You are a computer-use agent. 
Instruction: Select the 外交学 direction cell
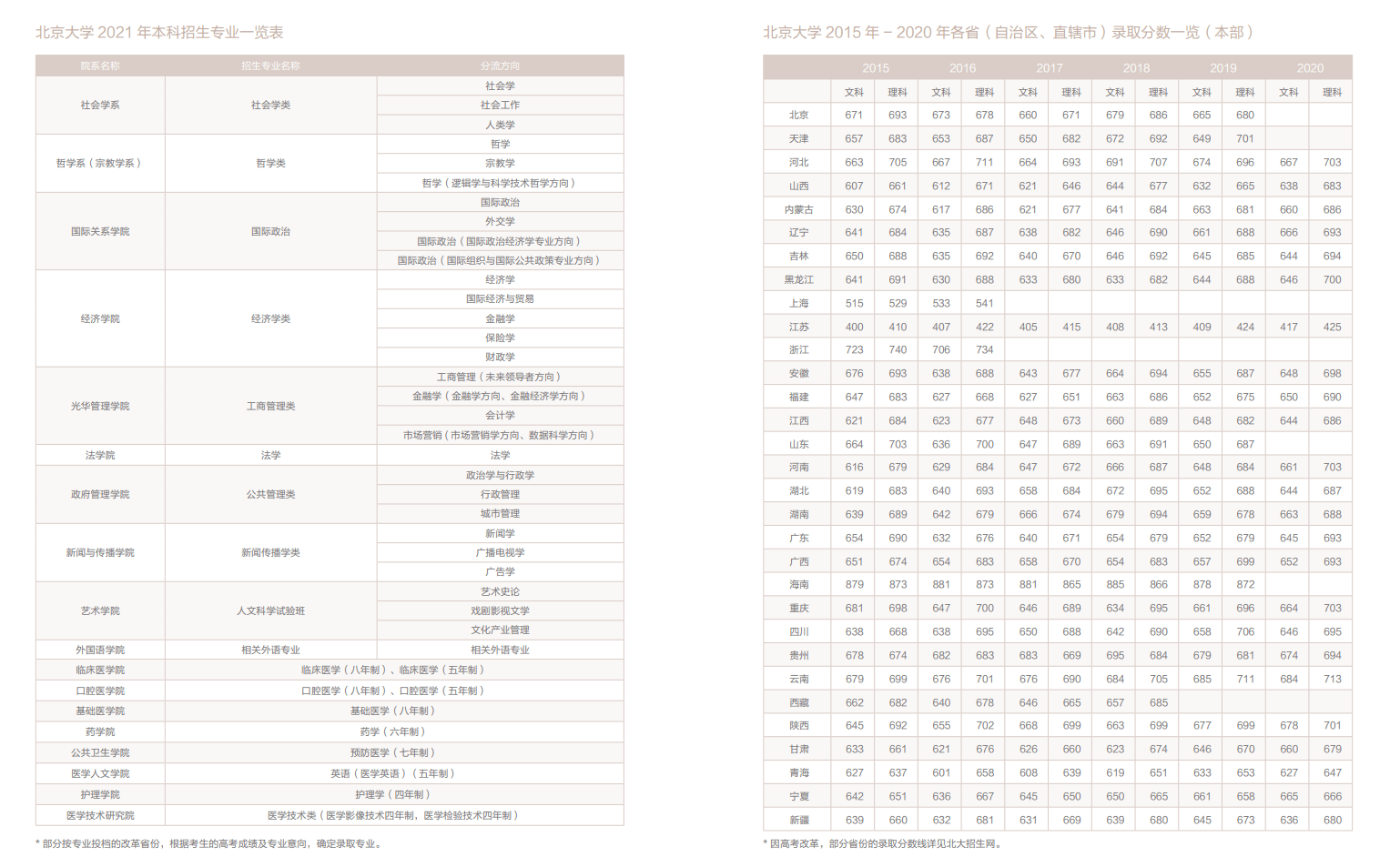coord(500,221)
